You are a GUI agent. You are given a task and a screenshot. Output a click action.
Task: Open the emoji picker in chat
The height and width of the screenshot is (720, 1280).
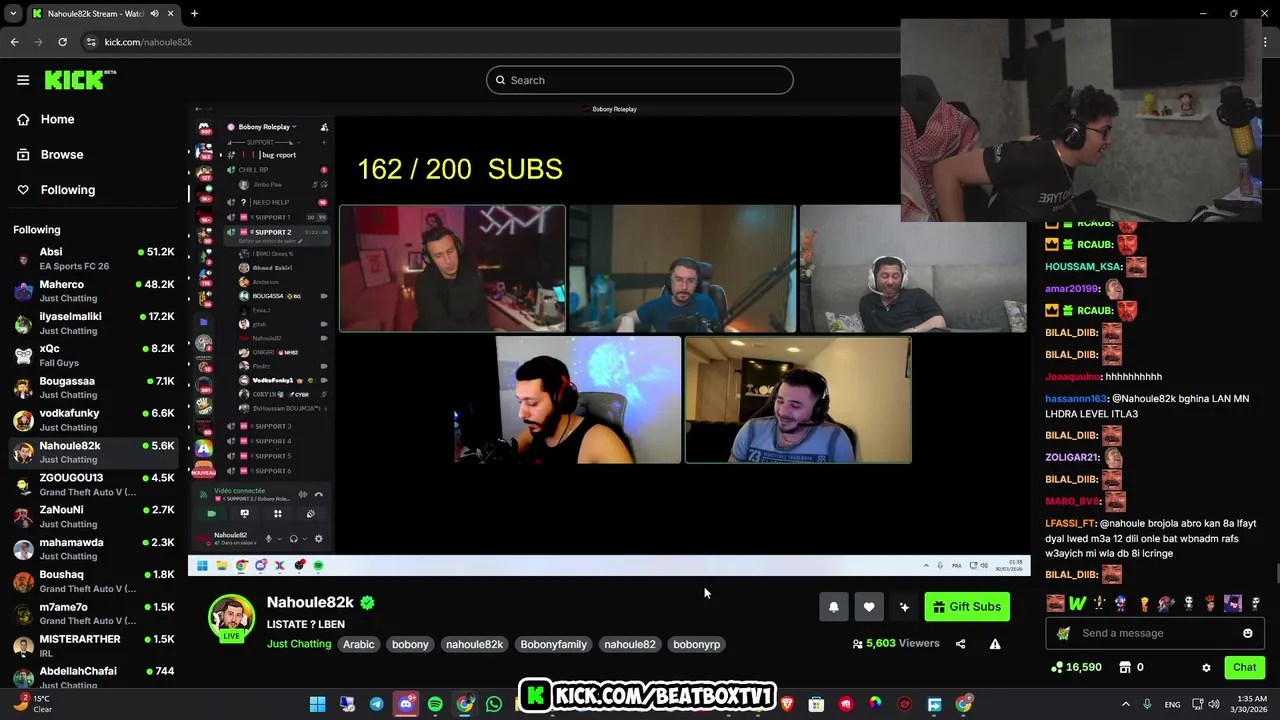coord(1247,633)
